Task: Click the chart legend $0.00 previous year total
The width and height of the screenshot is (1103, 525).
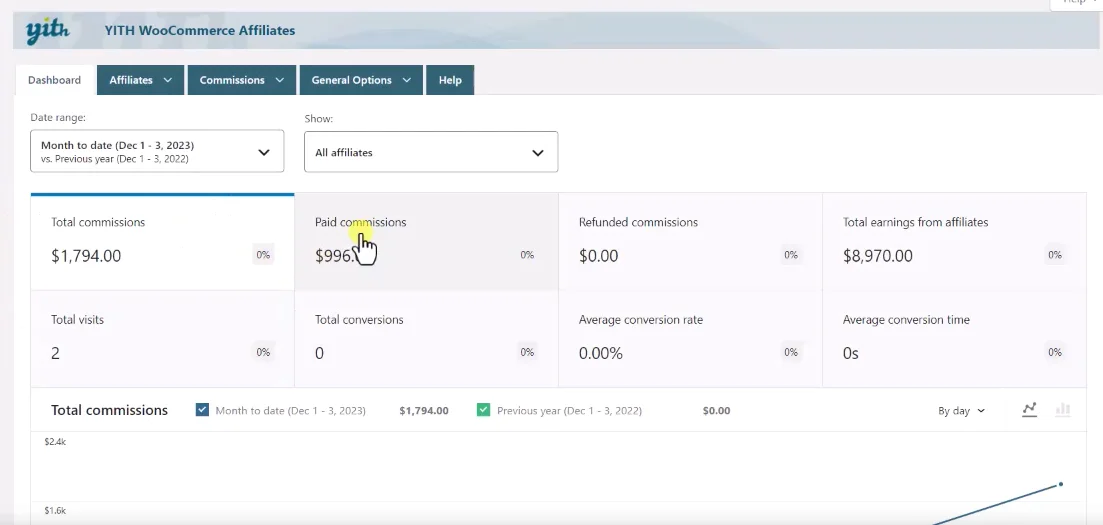Action: [x=716, y=411]
